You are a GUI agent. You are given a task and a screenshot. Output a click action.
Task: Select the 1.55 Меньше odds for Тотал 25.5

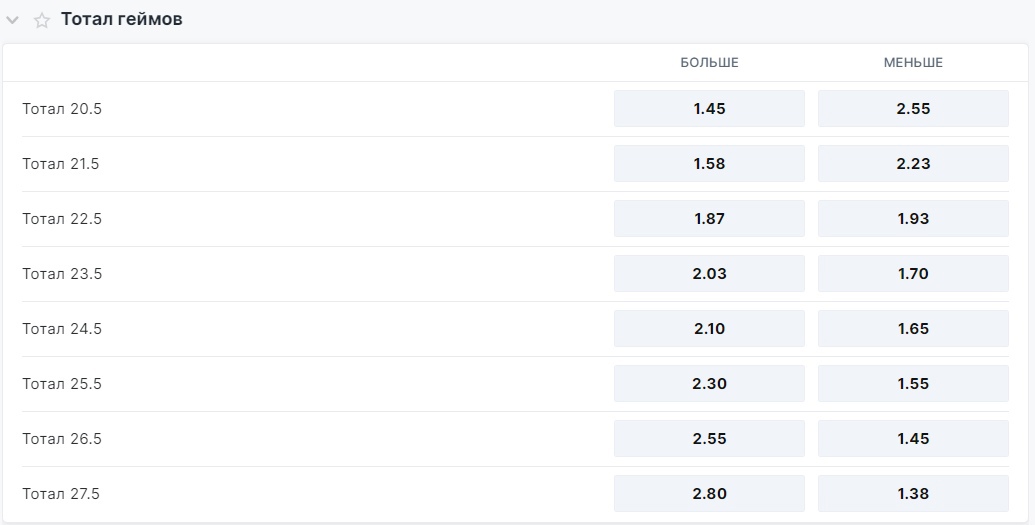(x=913, y=384)
